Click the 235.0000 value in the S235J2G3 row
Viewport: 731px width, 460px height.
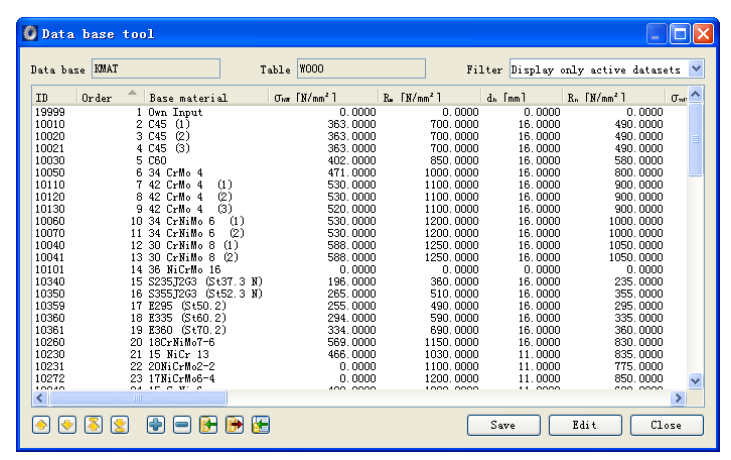coord(639,282)
